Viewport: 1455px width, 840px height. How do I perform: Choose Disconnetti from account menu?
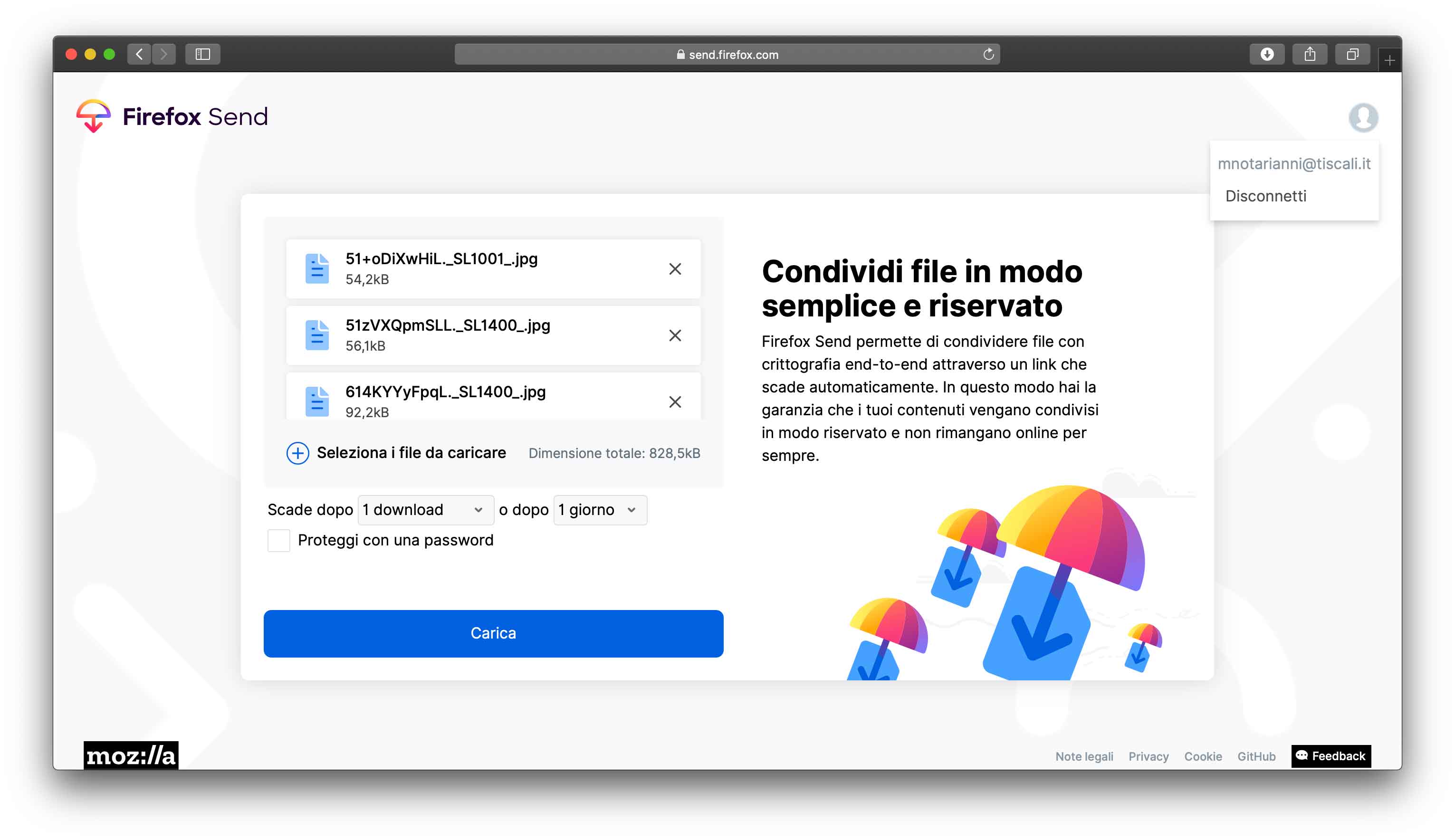[1265, 196]
